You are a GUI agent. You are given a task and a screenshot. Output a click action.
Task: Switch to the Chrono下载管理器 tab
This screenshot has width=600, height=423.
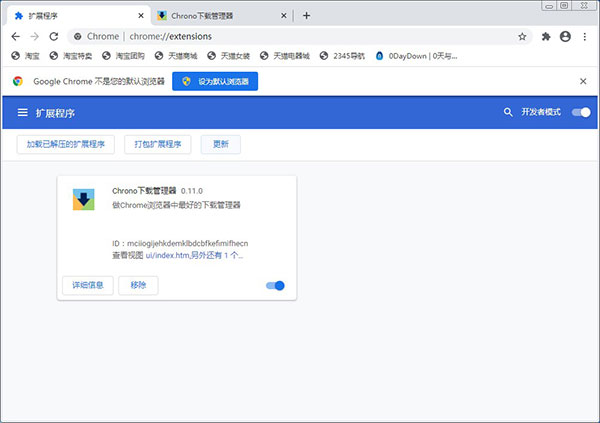[214, 15]
